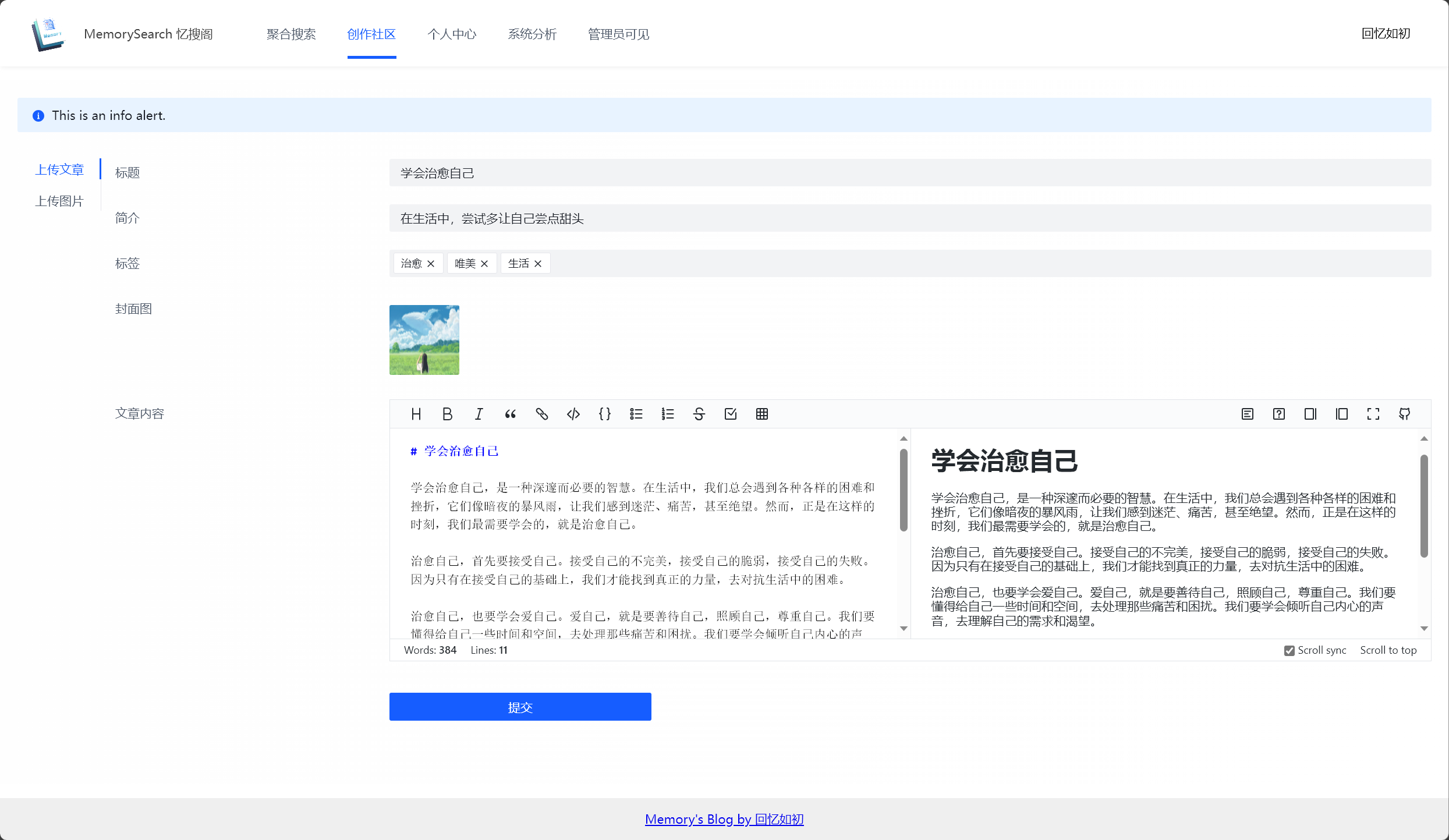The height and width of the screenshot is (840, 1449).
Task: Apply italic formatting in the editor
Action: point(479,414)
